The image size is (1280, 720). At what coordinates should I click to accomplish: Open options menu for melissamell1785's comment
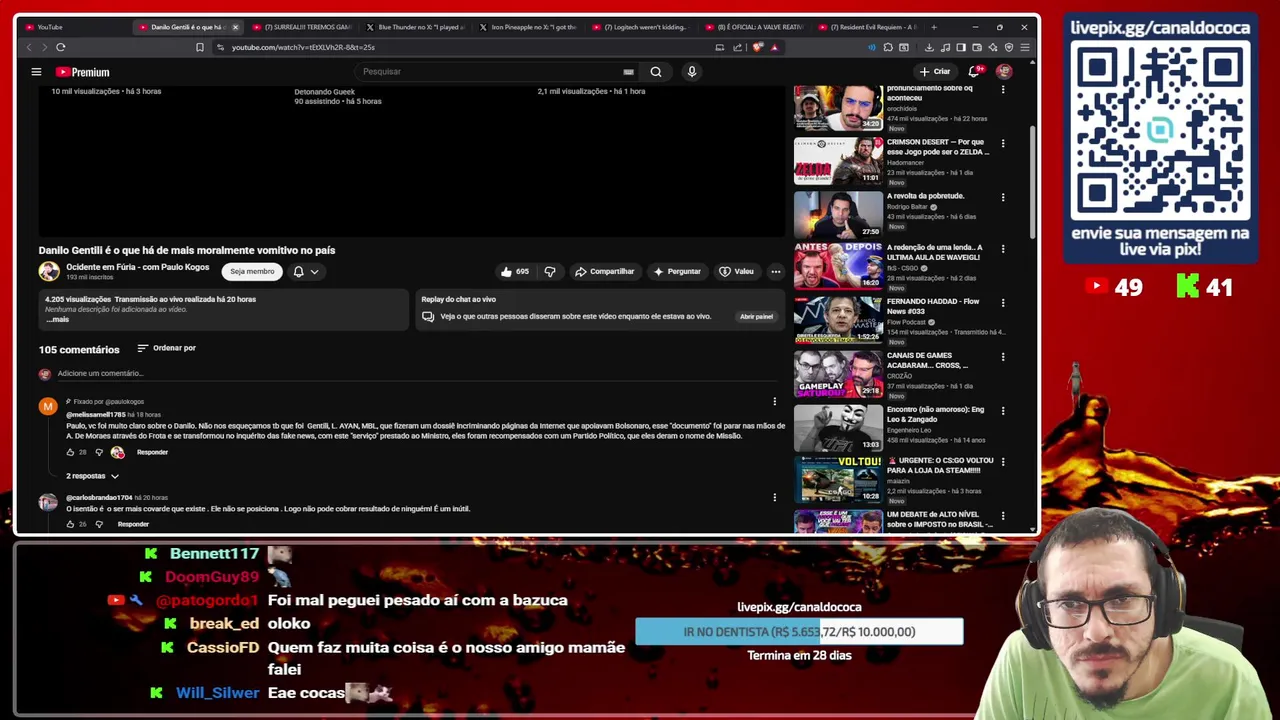(774, 402)
